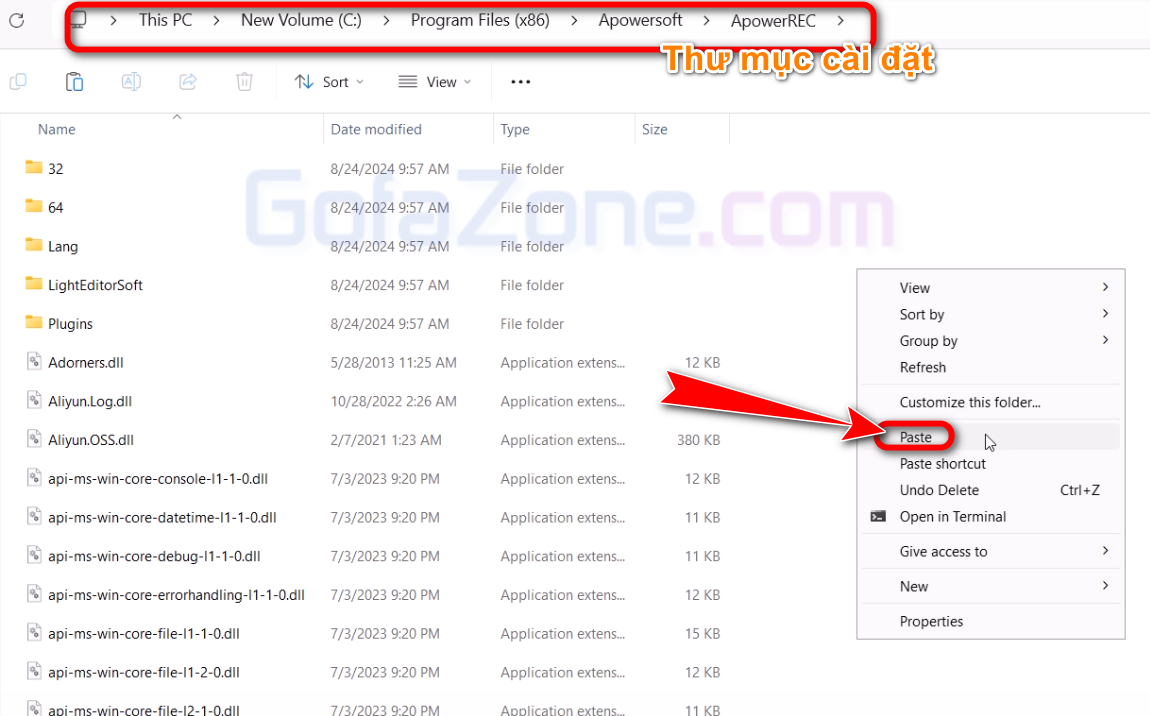Image resolution: width=1150 pixels, height=716 pixels.
Task: Click the Share icon in toolbar
Action: tap(188, 82)
